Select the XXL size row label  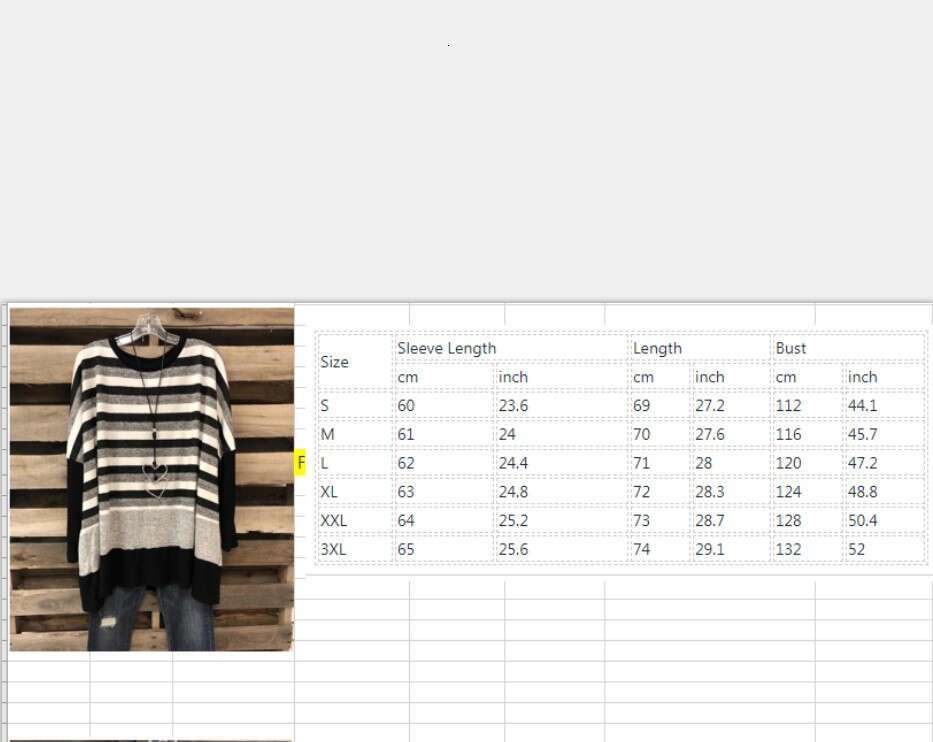click(333, 521)
